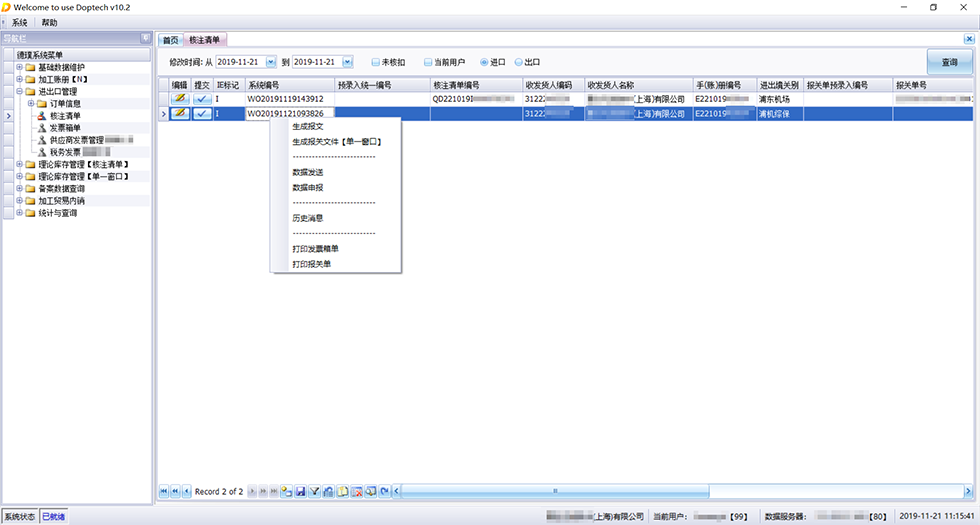Click the 进出境关别 column header
Screen dimensions: 980x525
click(779, 85)
